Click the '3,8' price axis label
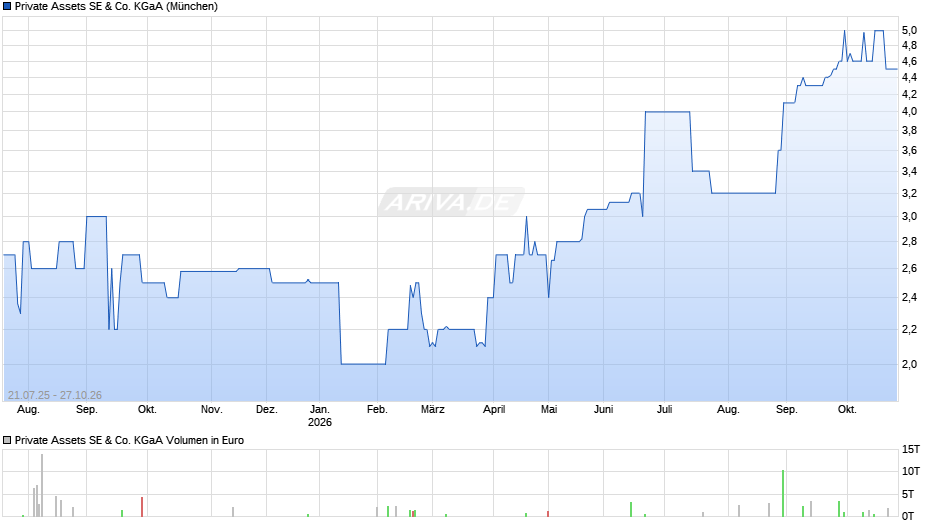Image resolution: width=940 pixels, height=526 pixels. click(x=909, y=131)
